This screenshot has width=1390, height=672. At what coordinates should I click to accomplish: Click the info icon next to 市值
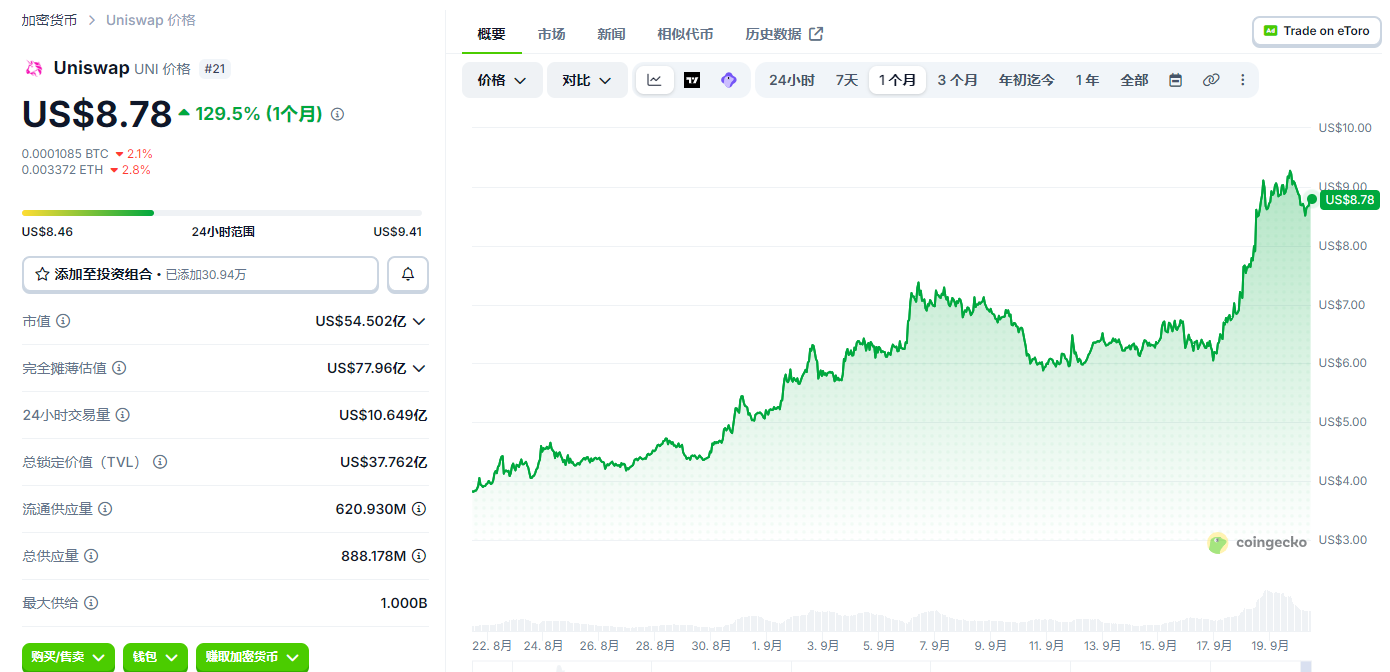coord(63,321)
